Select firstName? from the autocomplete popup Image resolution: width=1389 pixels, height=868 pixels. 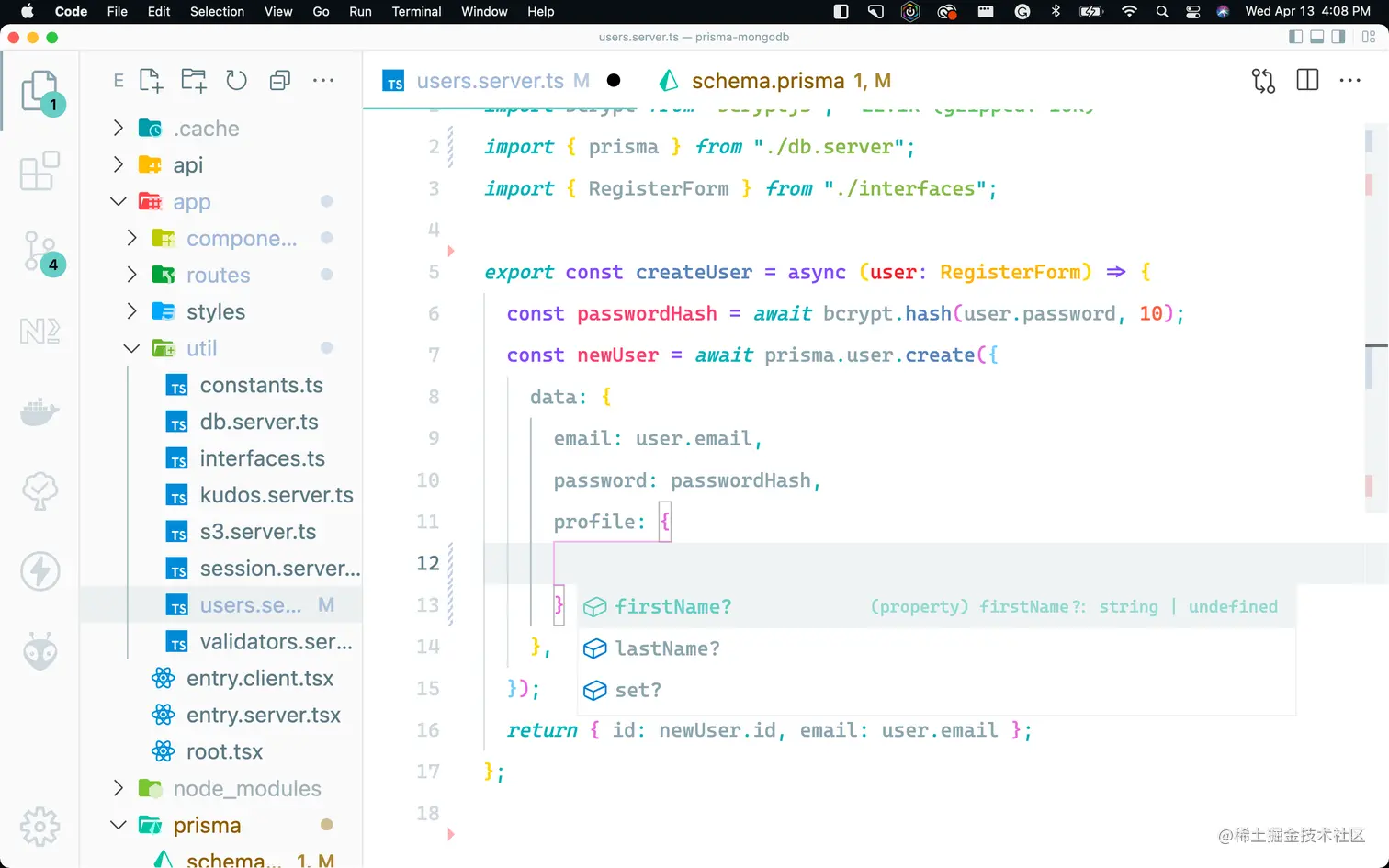[673, 606]
